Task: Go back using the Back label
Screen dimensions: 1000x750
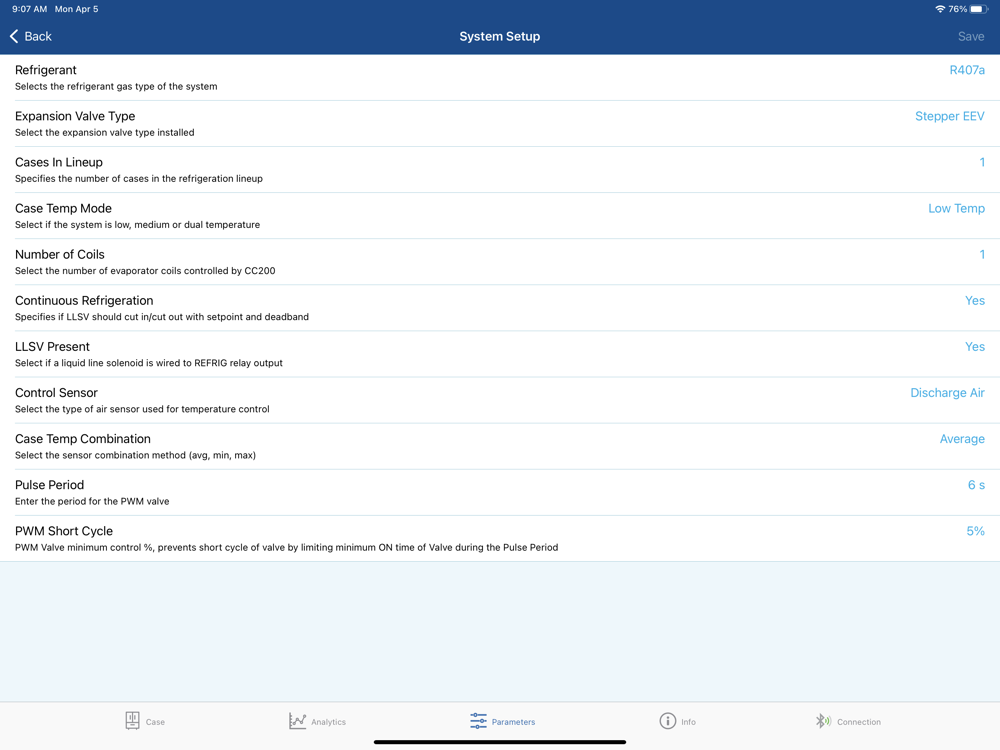Action: click(x=38, y=36)
